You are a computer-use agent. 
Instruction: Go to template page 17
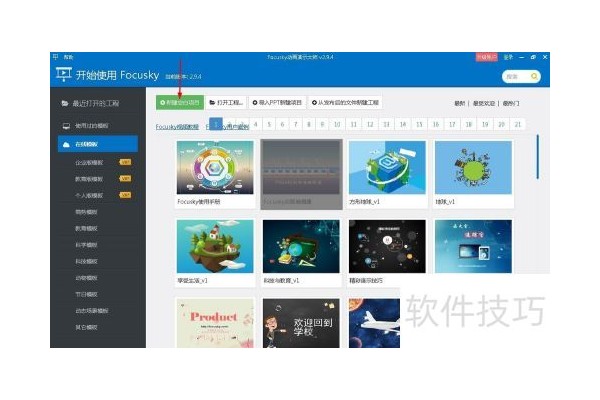(452, 124)
